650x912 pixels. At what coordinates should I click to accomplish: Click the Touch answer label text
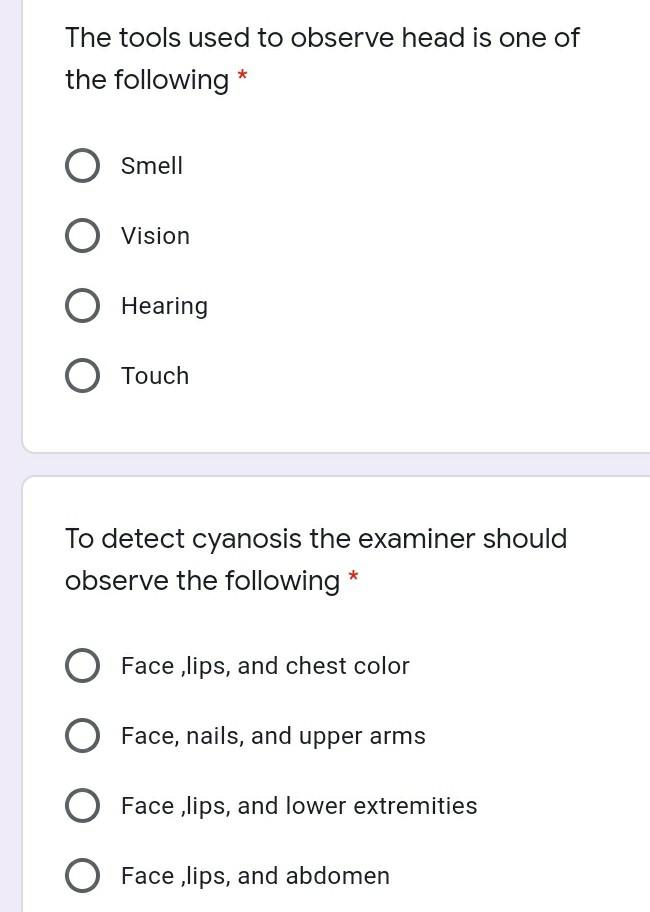click(155, 376)
